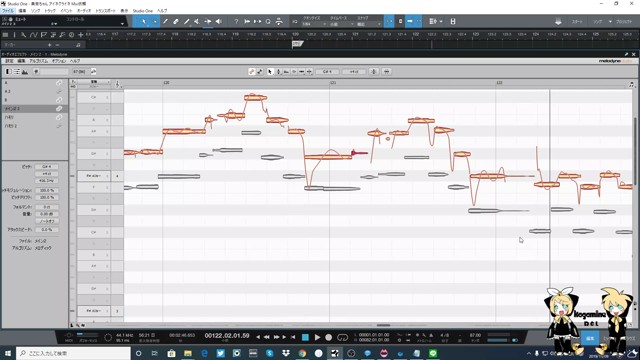Open the ファイル menu
This screenshot has height=360, width=640.
(x=8, y=11)
